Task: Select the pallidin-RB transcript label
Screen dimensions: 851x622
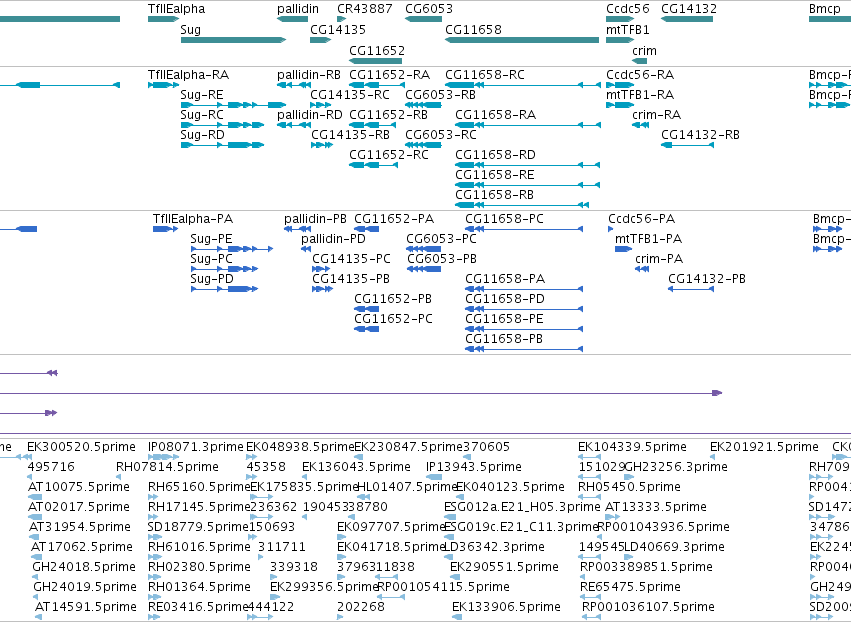Action: (309, 74)
